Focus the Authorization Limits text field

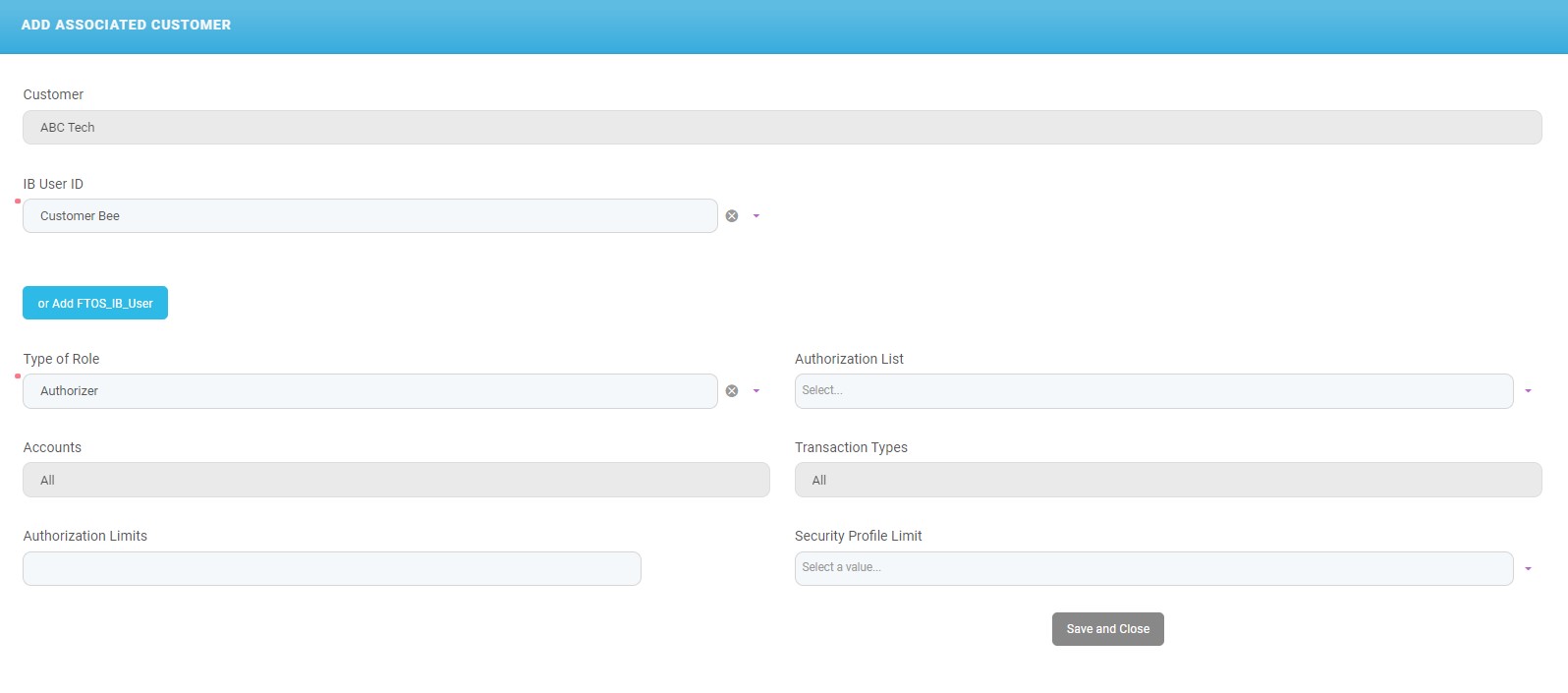332,569
